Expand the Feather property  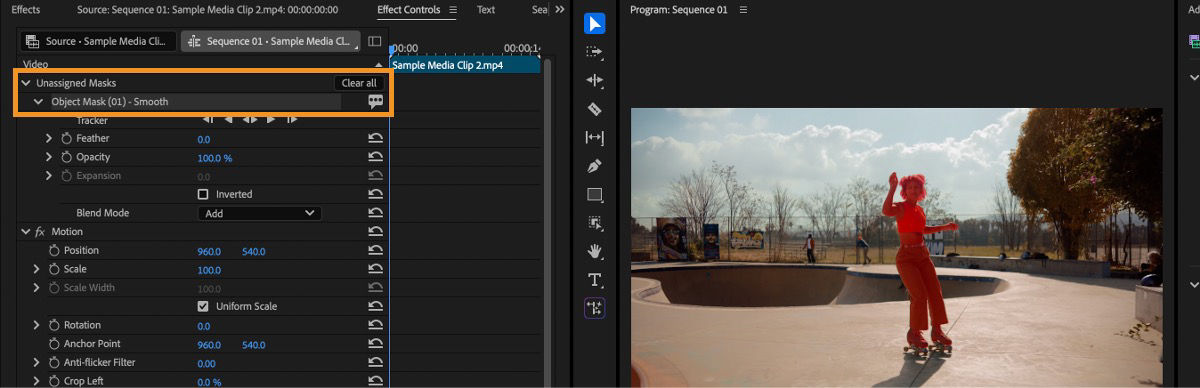point(49,139)
